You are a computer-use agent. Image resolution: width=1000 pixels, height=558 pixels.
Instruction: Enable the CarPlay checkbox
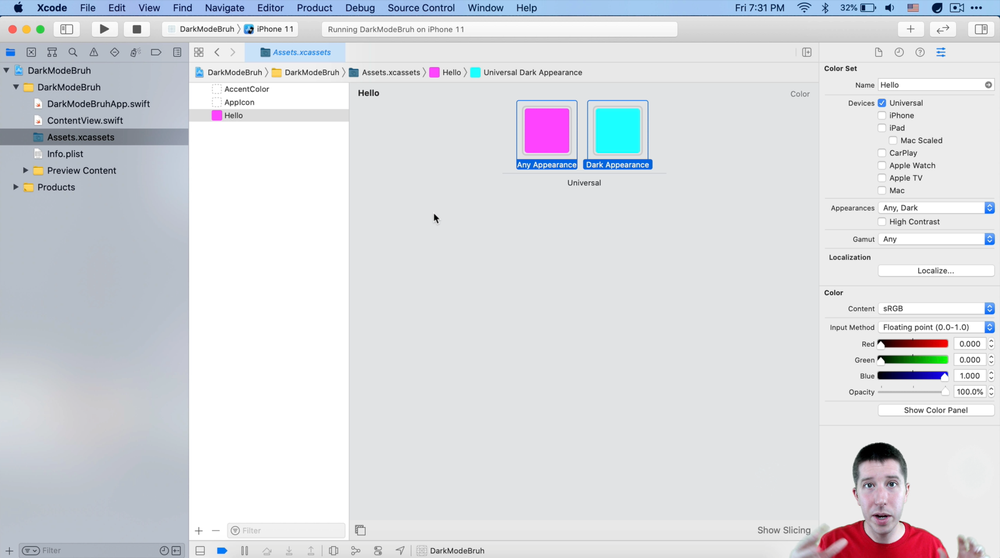[882, 153]
